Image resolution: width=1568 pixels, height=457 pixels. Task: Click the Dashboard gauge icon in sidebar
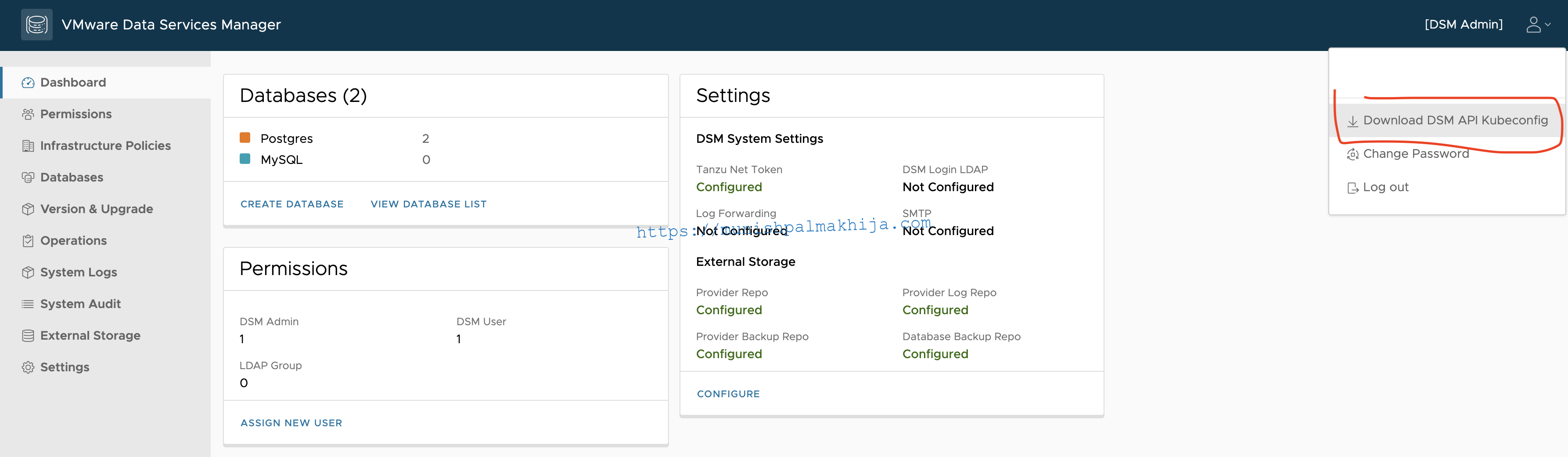[28, 83]
